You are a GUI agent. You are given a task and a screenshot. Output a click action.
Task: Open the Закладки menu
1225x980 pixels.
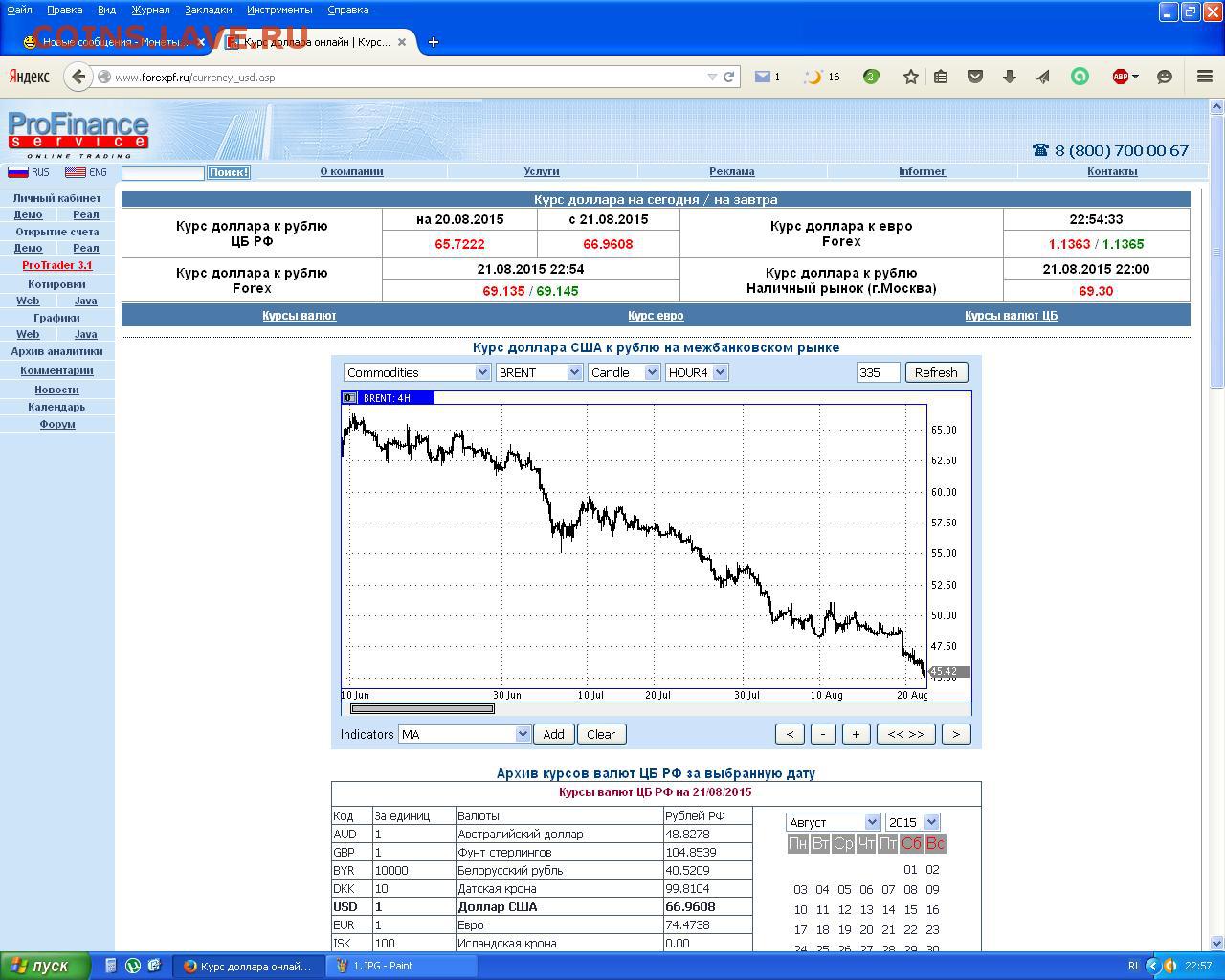[x=208, y=10]
